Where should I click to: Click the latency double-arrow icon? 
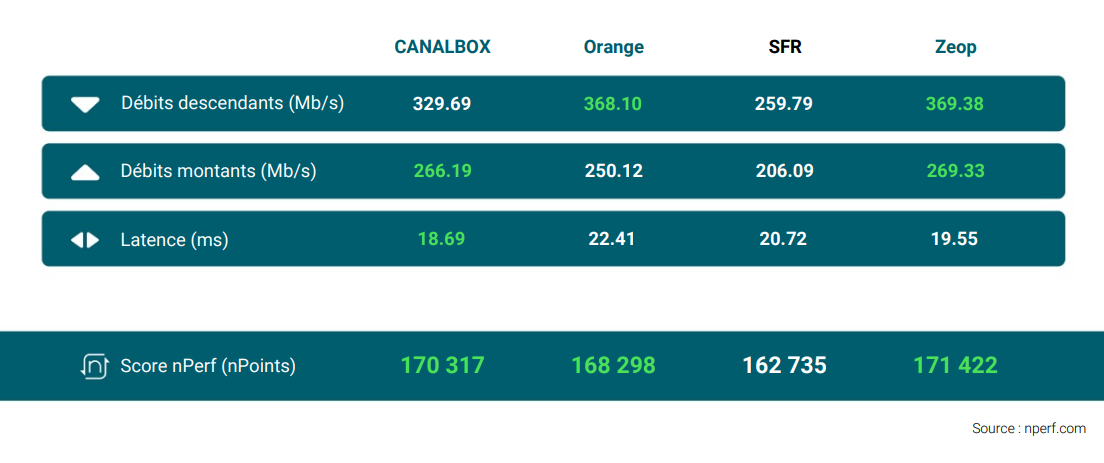85,240
